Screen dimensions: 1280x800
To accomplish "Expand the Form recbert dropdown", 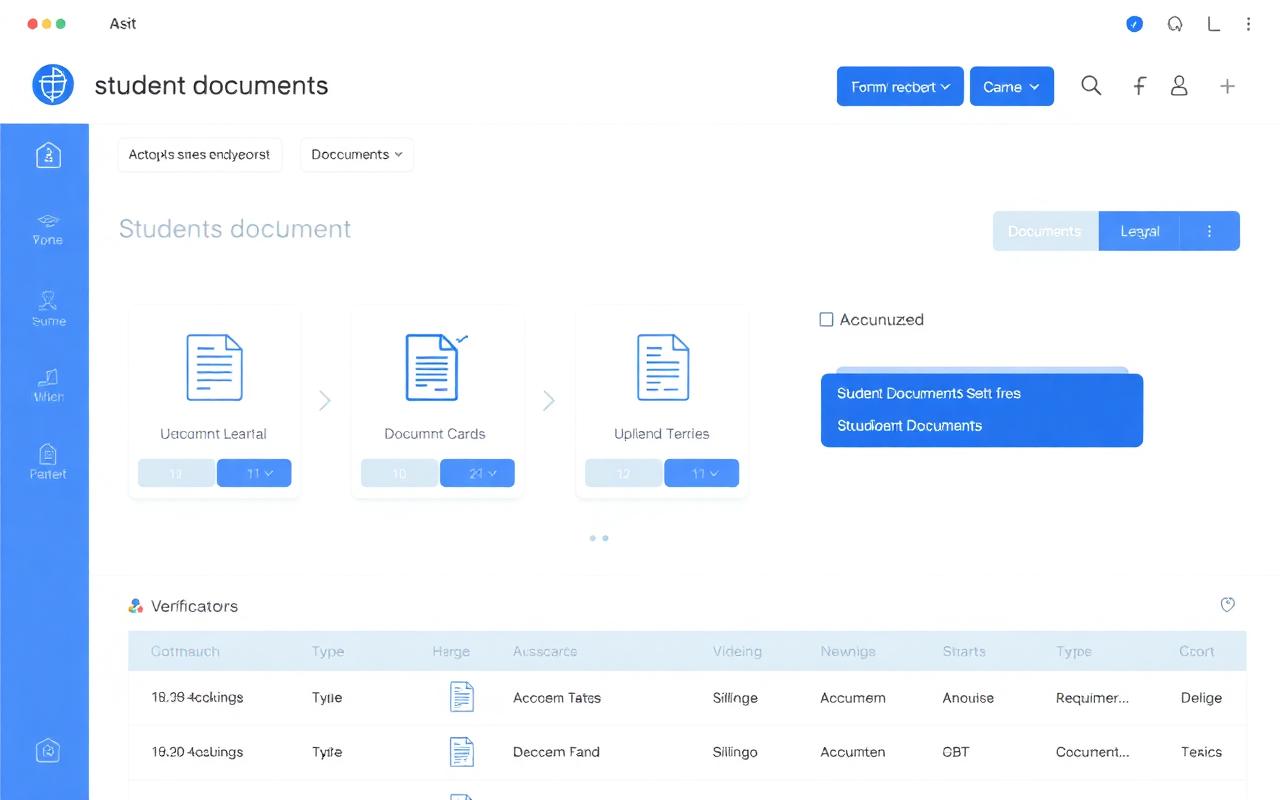I will [x=900, y=87].
